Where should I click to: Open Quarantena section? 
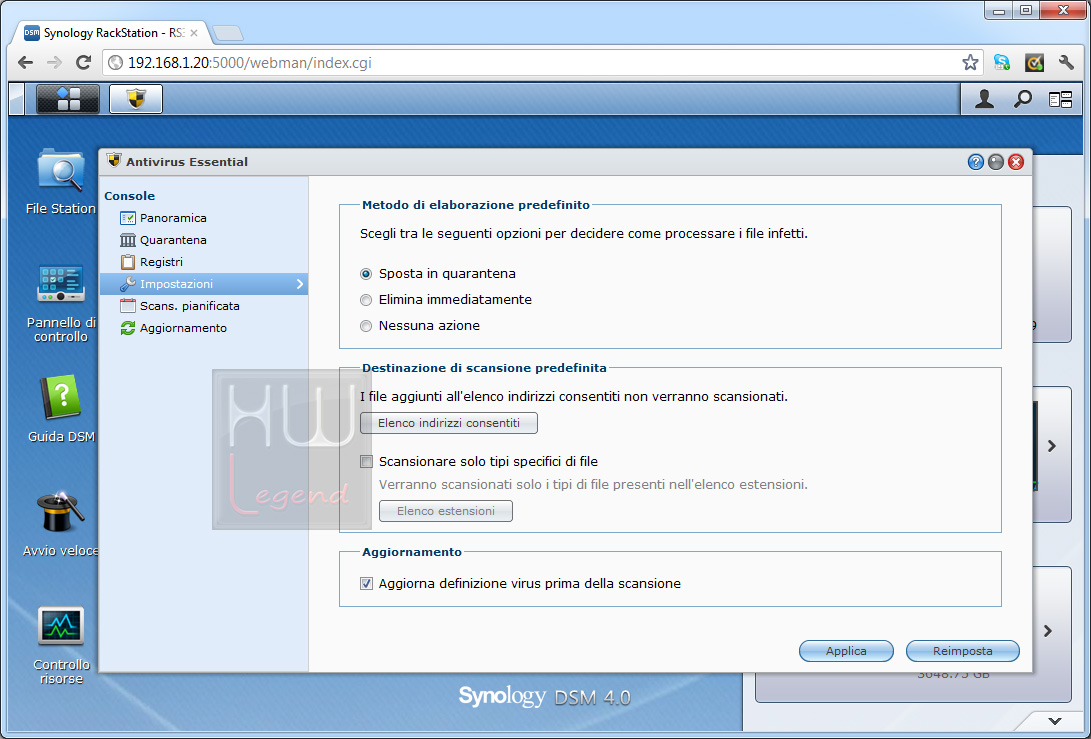(204, 240)
